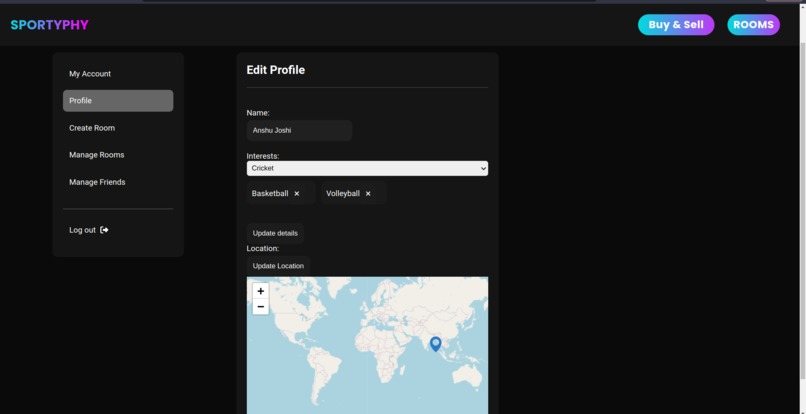Click the Name: label
806x414 pixels.
[x=258, y=113]
